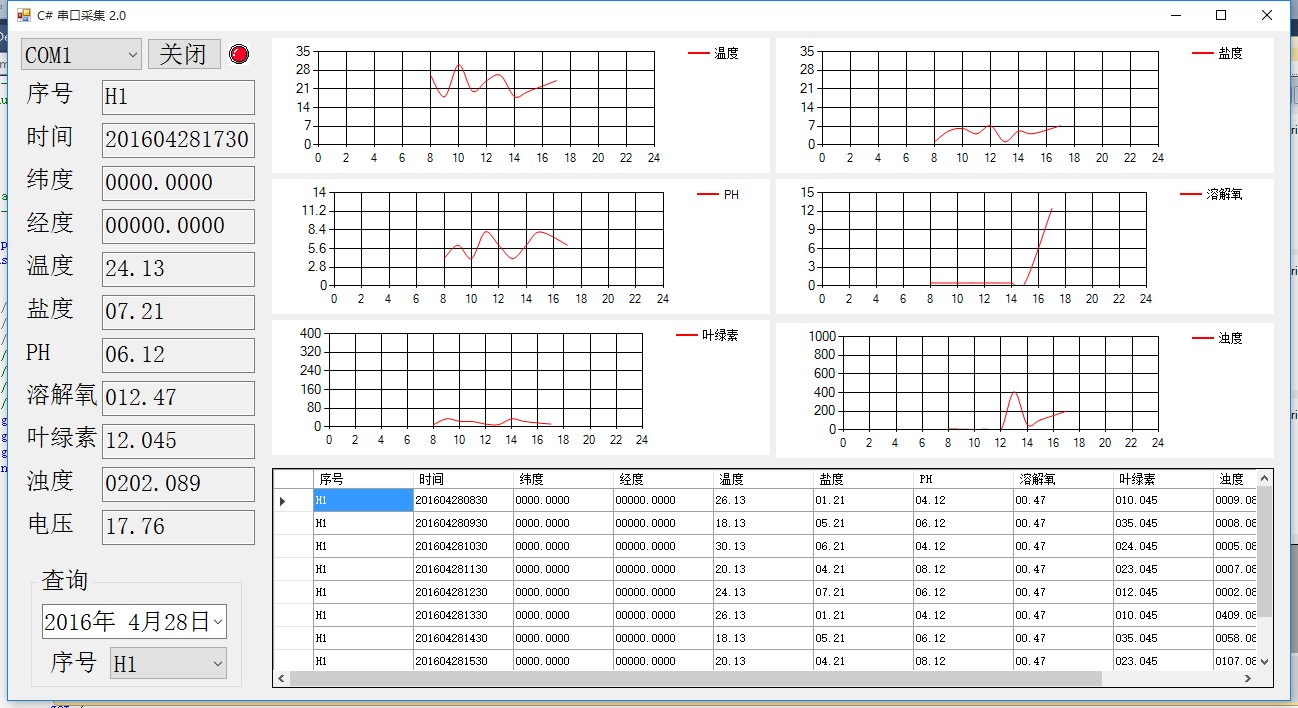Select the first H1 row in the table
Viewport: 1298px width, 708px height.
pos(363,499)
